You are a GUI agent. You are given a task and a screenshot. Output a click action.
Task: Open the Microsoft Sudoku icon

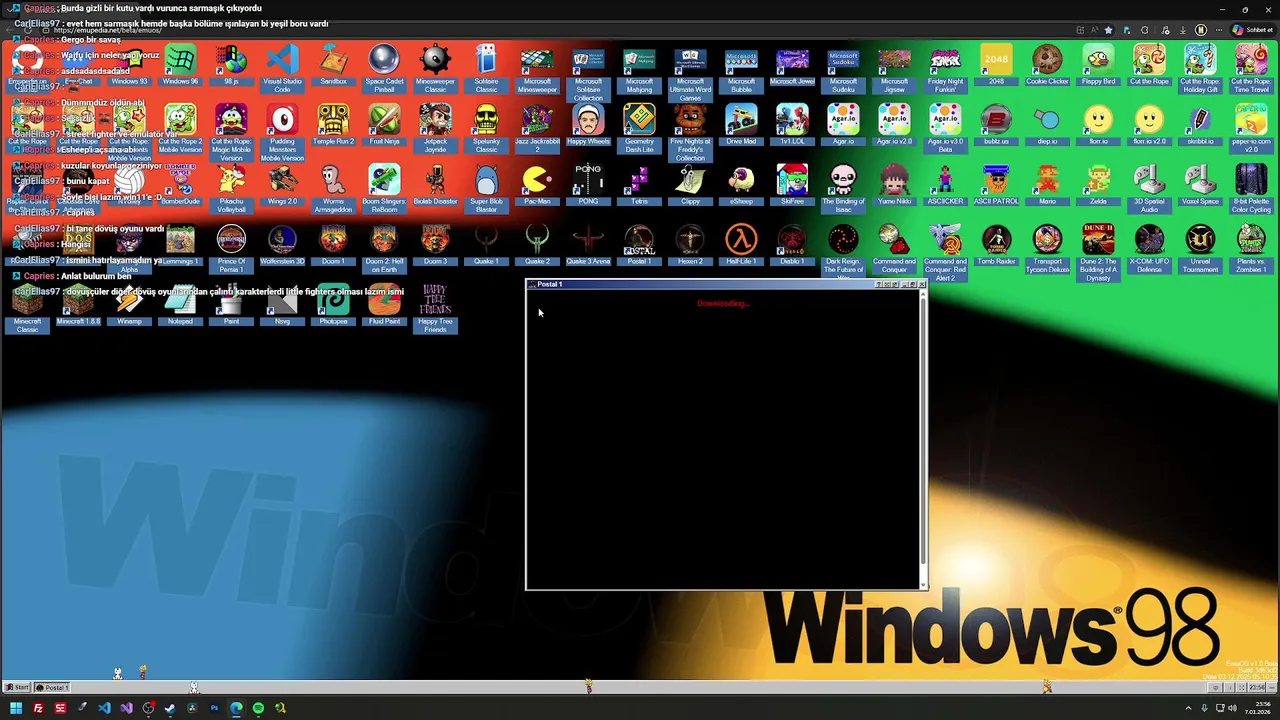pyautogui.click(x=843, y=68)
